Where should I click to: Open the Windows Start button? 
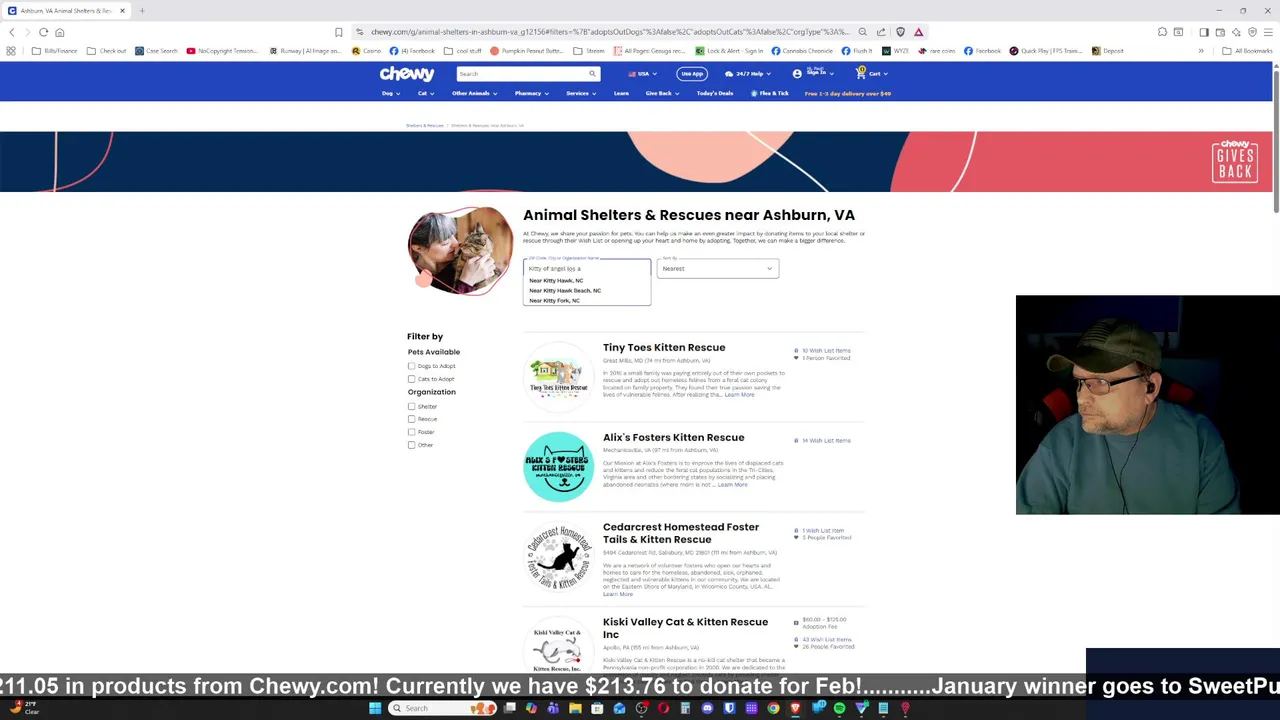click(x=375, y=708)
